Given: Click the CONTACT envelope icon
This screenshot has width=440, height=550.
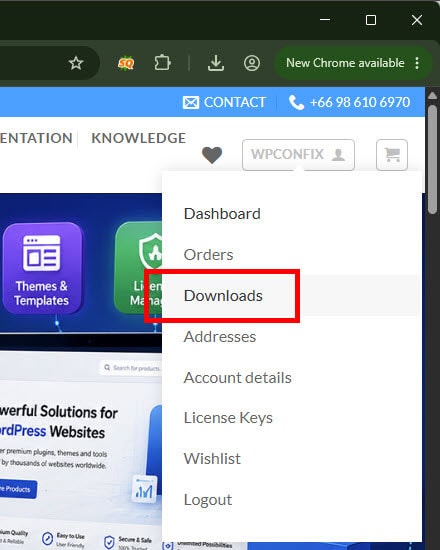Looking at the screenshot, I should pyautogui.click(x=191, y=102).
